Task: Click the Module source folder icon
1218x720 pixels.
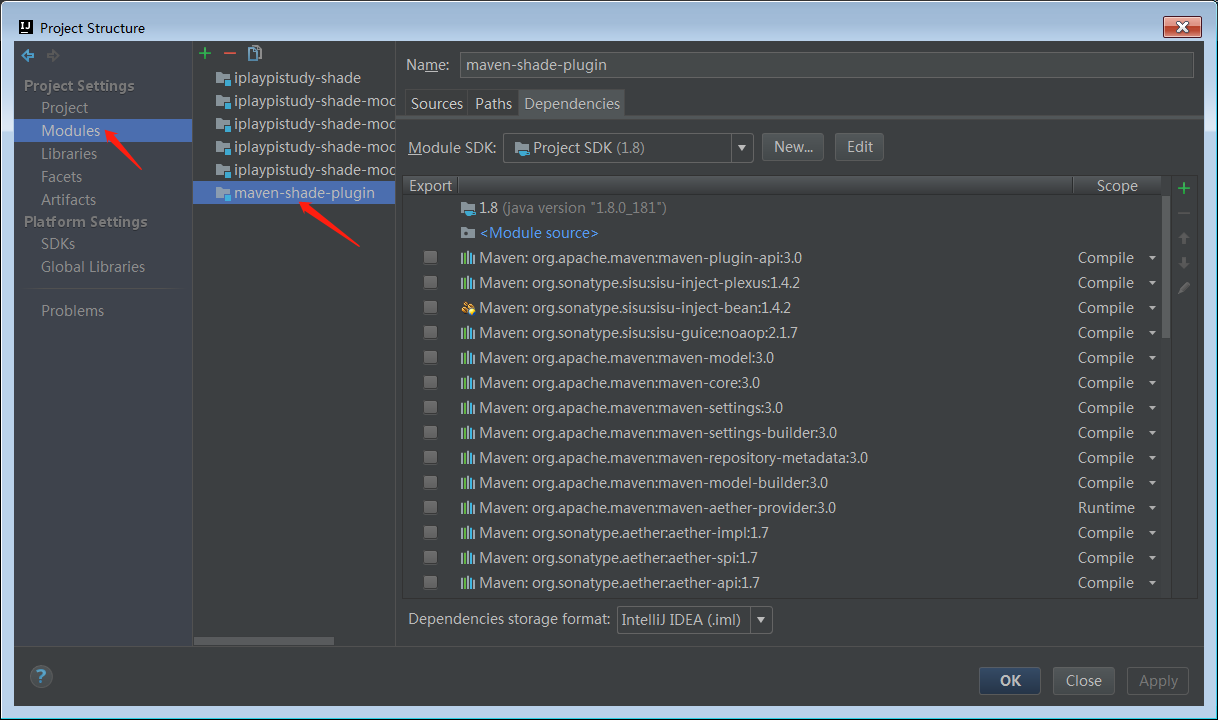Action: 468,233
